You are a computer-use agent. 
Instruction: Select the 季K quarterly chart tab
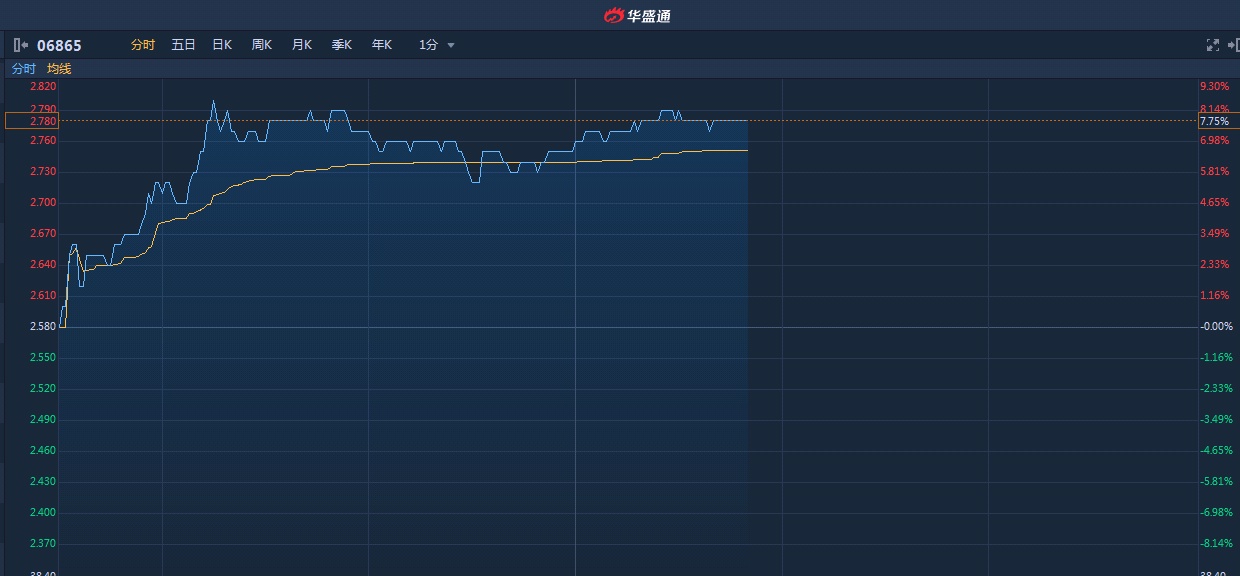pyautogui.click(x=342, y=45)
